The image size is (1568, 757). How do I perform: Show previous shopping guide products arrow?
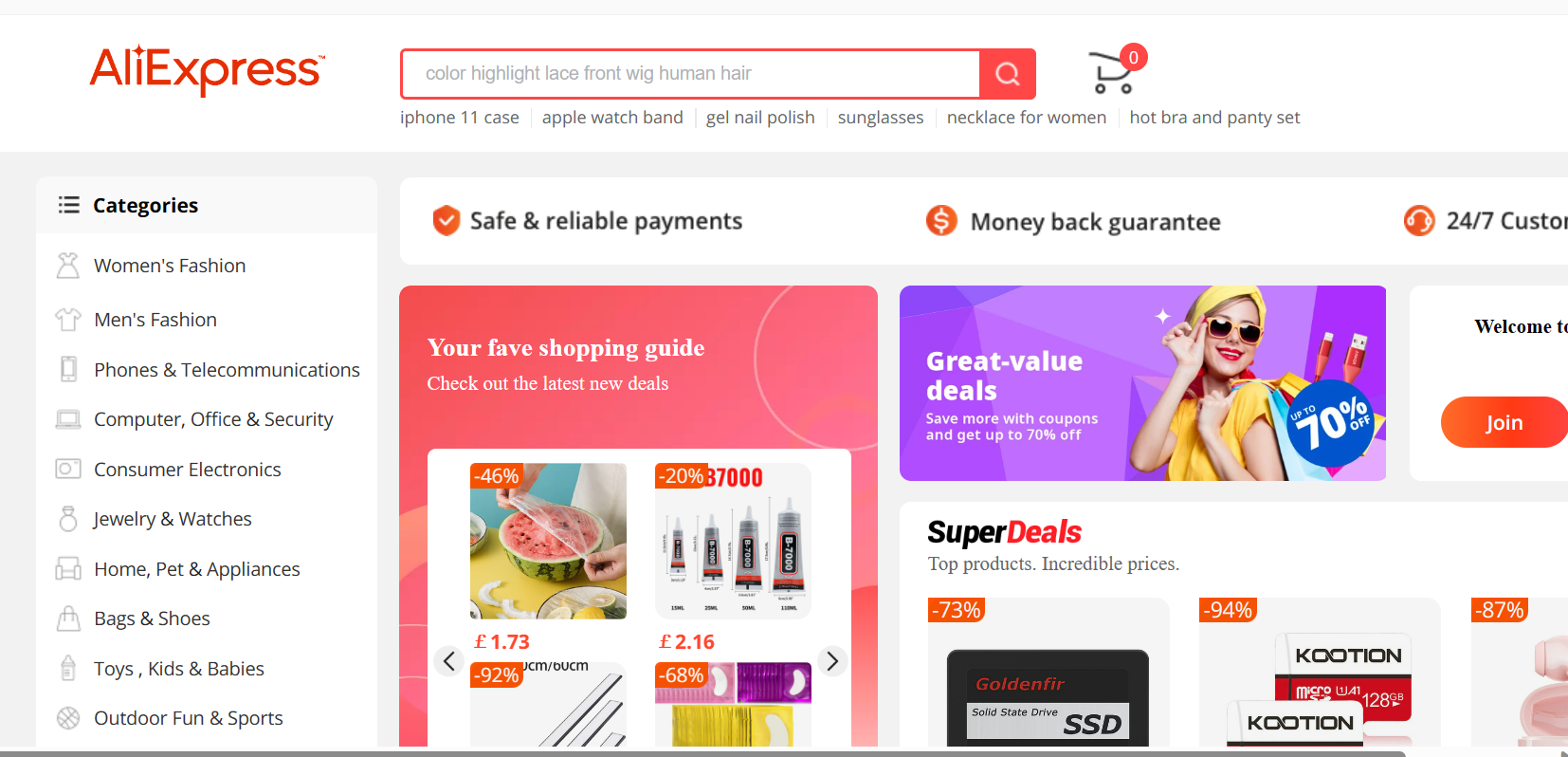click(449, 660)
